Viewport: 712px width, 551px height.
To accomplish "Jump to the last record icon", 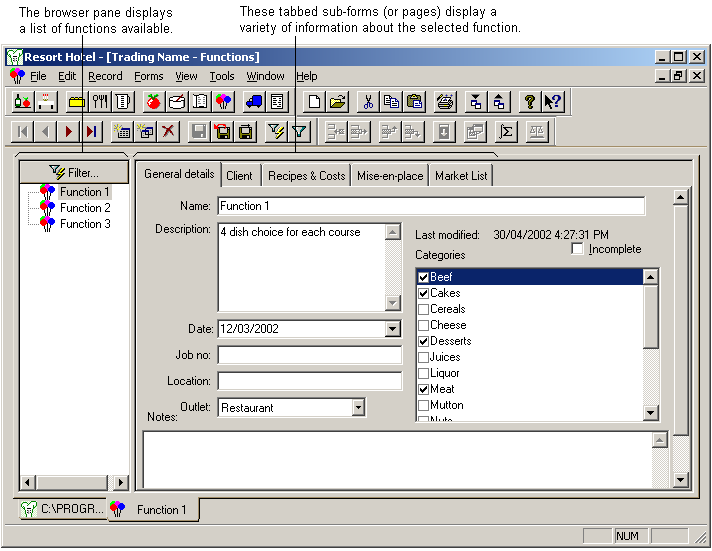I will click(91, 132).
